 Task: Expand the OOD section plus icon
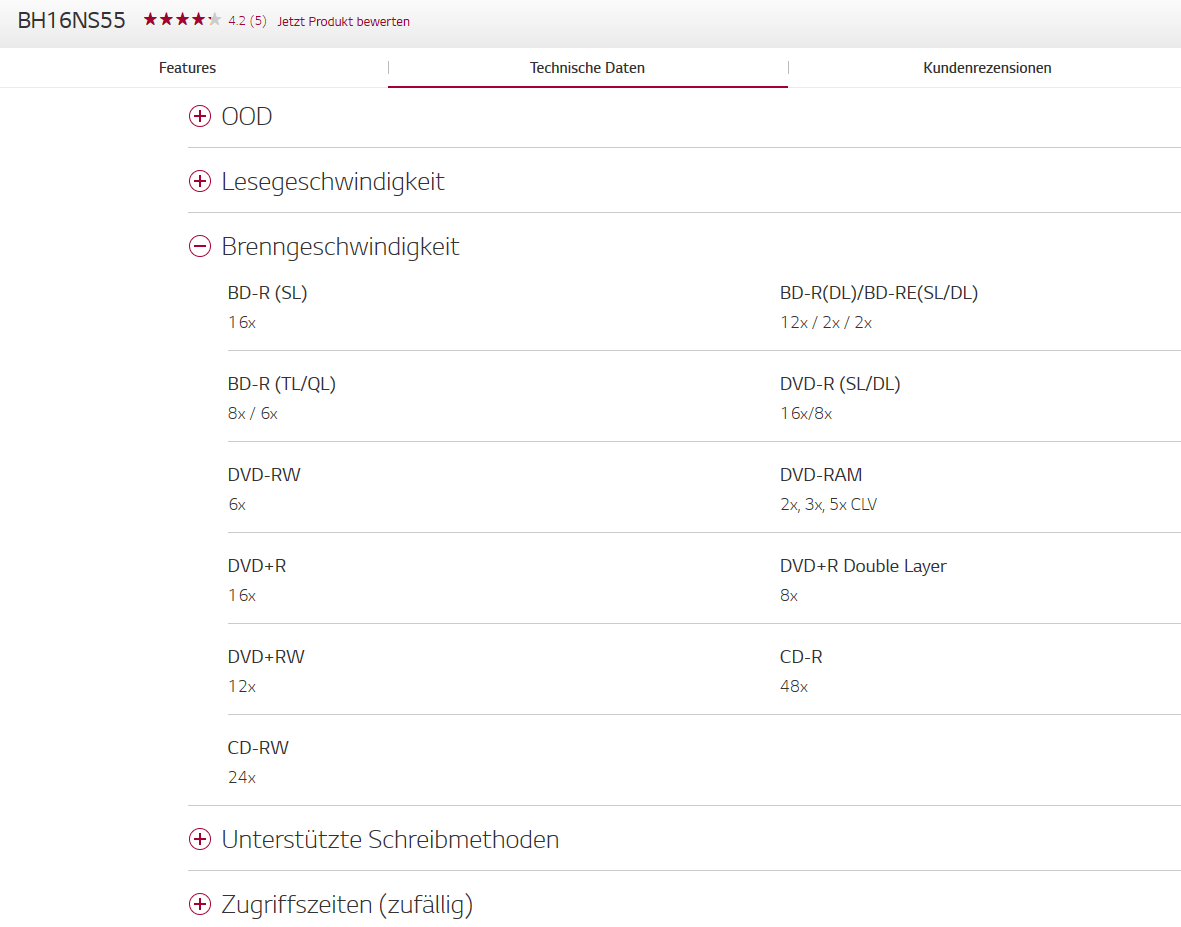pos(200,116)
